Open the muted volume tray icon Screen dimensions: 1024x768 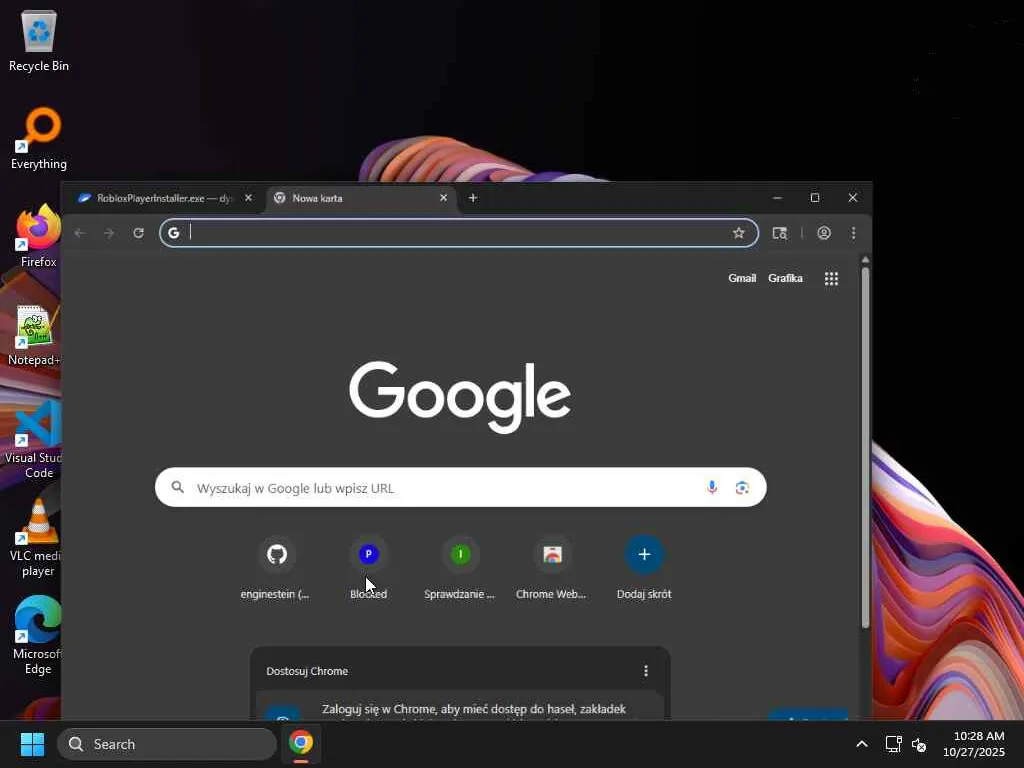[920, 744]
